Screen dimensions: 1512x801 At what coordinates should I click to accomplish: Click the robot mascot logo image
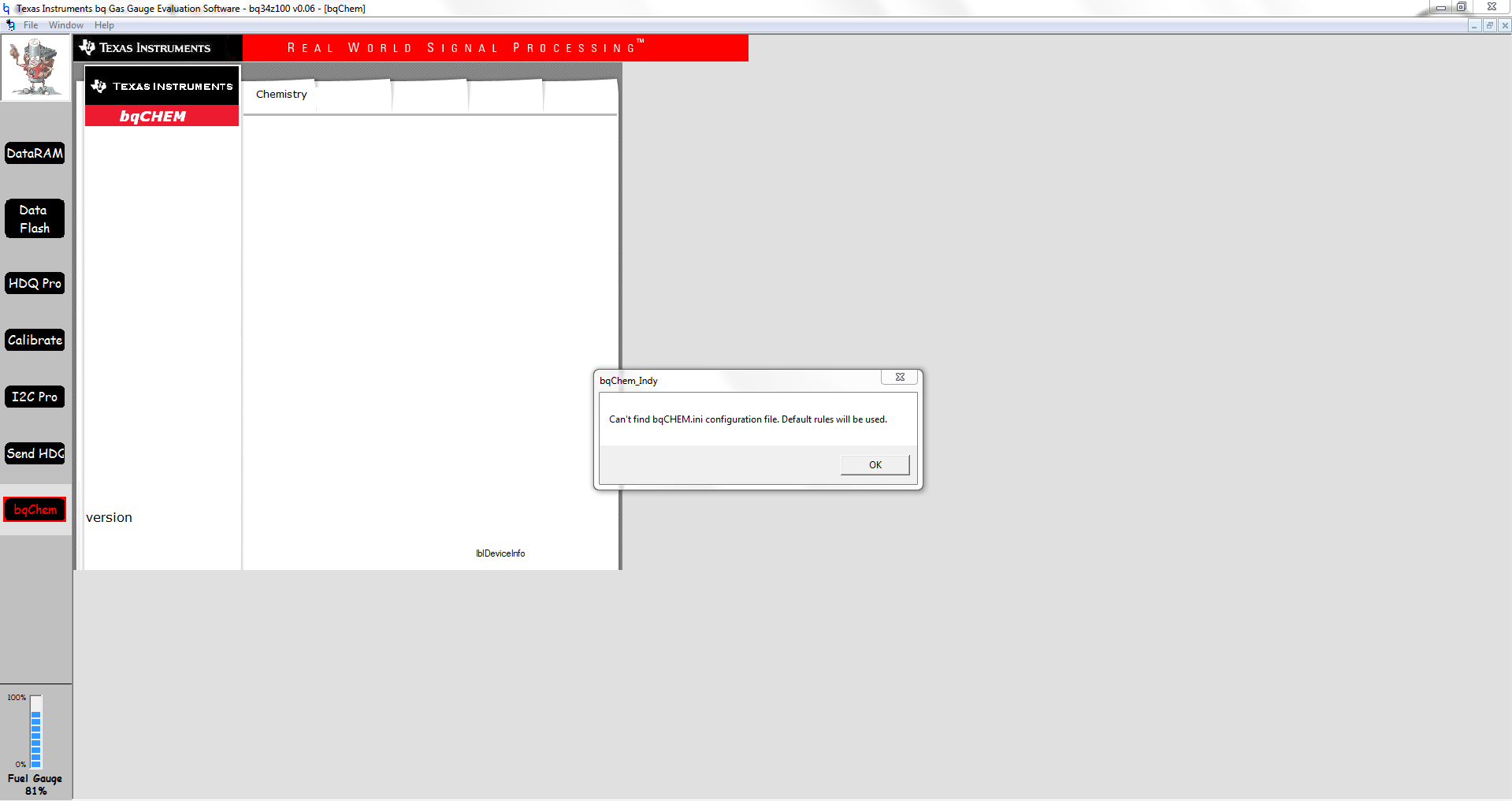click(x=35, y=68)
